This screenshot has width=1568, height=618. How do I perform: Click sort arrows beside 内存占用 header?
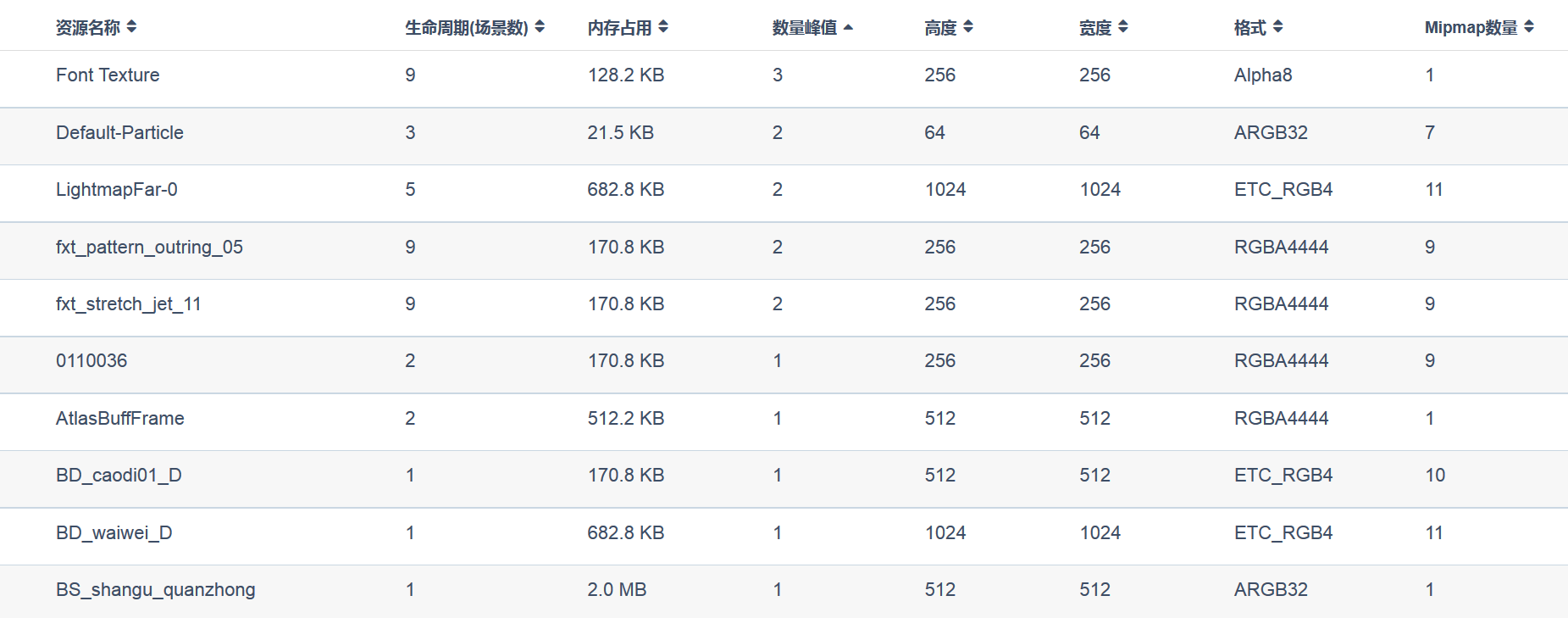click(x=663, y=27)
